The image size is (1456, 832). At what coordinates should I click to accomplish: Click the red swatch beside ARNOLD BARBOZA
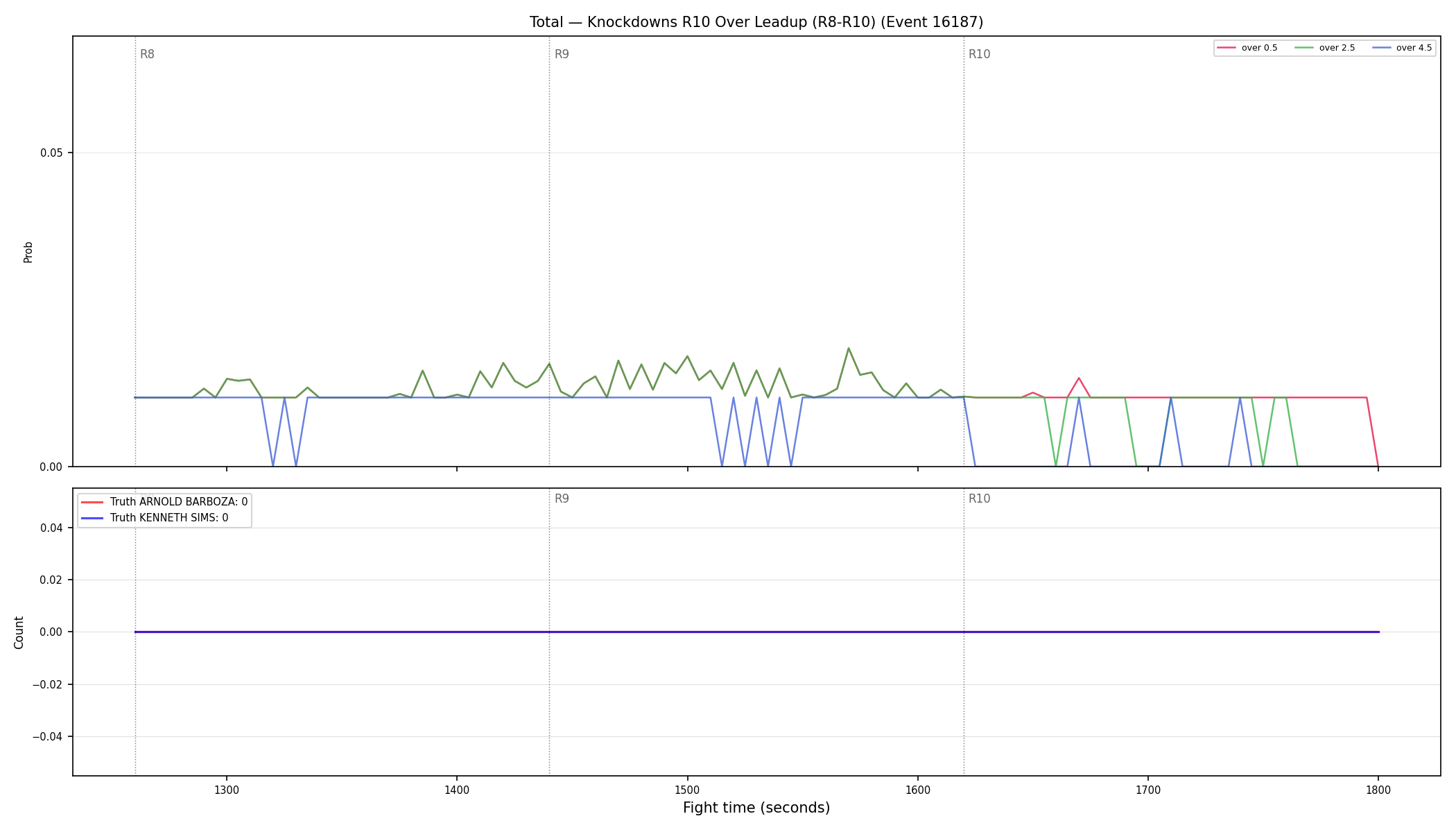click(92, 502)
